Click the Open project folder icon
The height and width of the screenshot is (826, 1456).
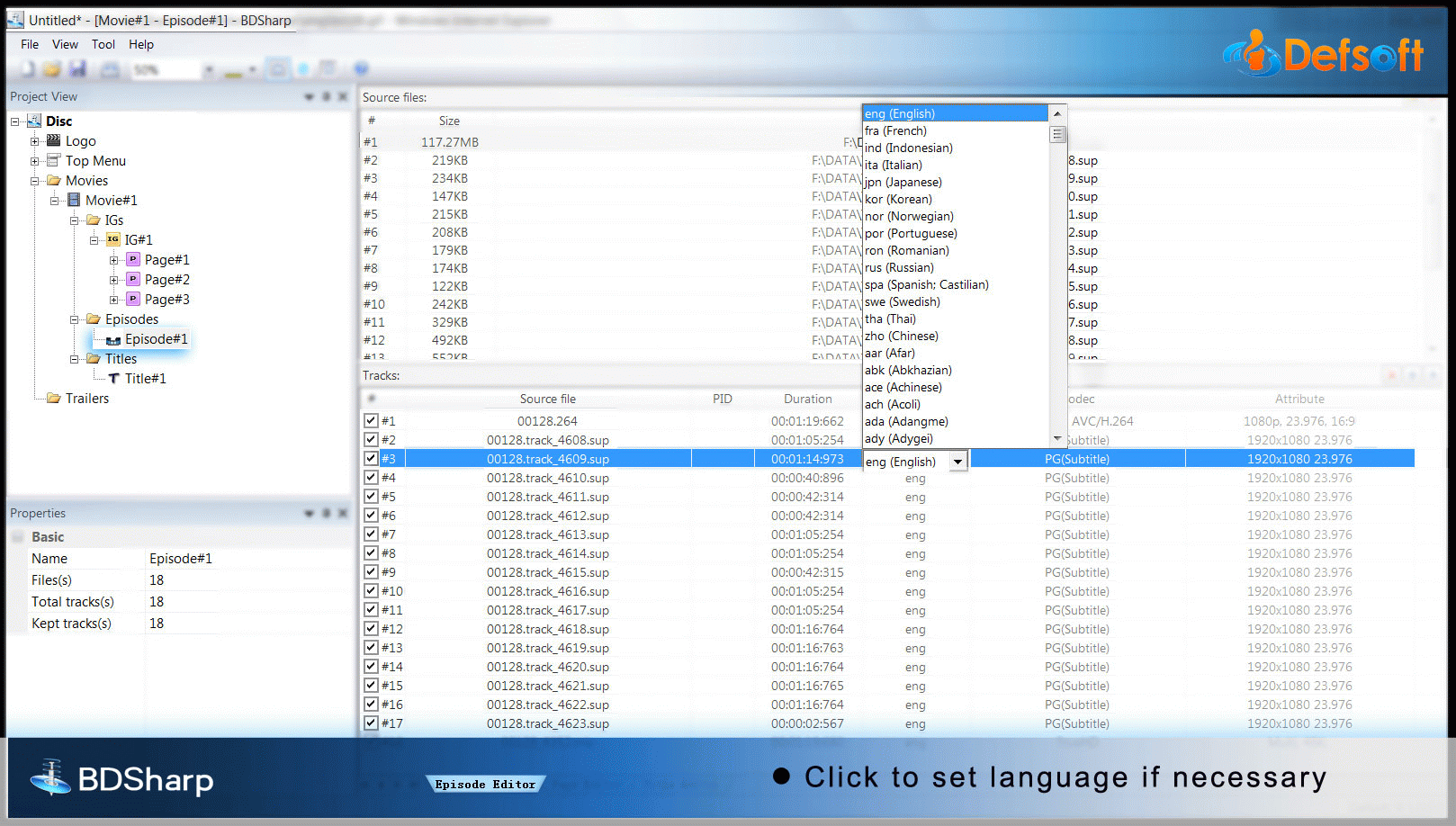tap(52, 69)
